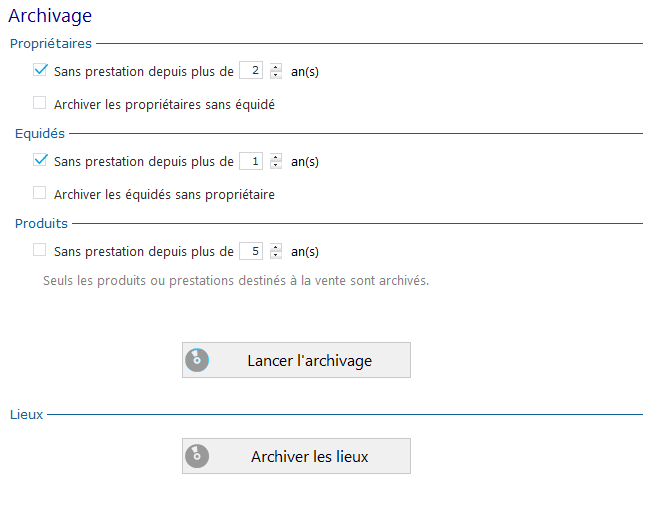The width and height of the screenshot is (646, 514).
Task: Increase Propriétaires years with up arrow
Action: pos(276,67)
